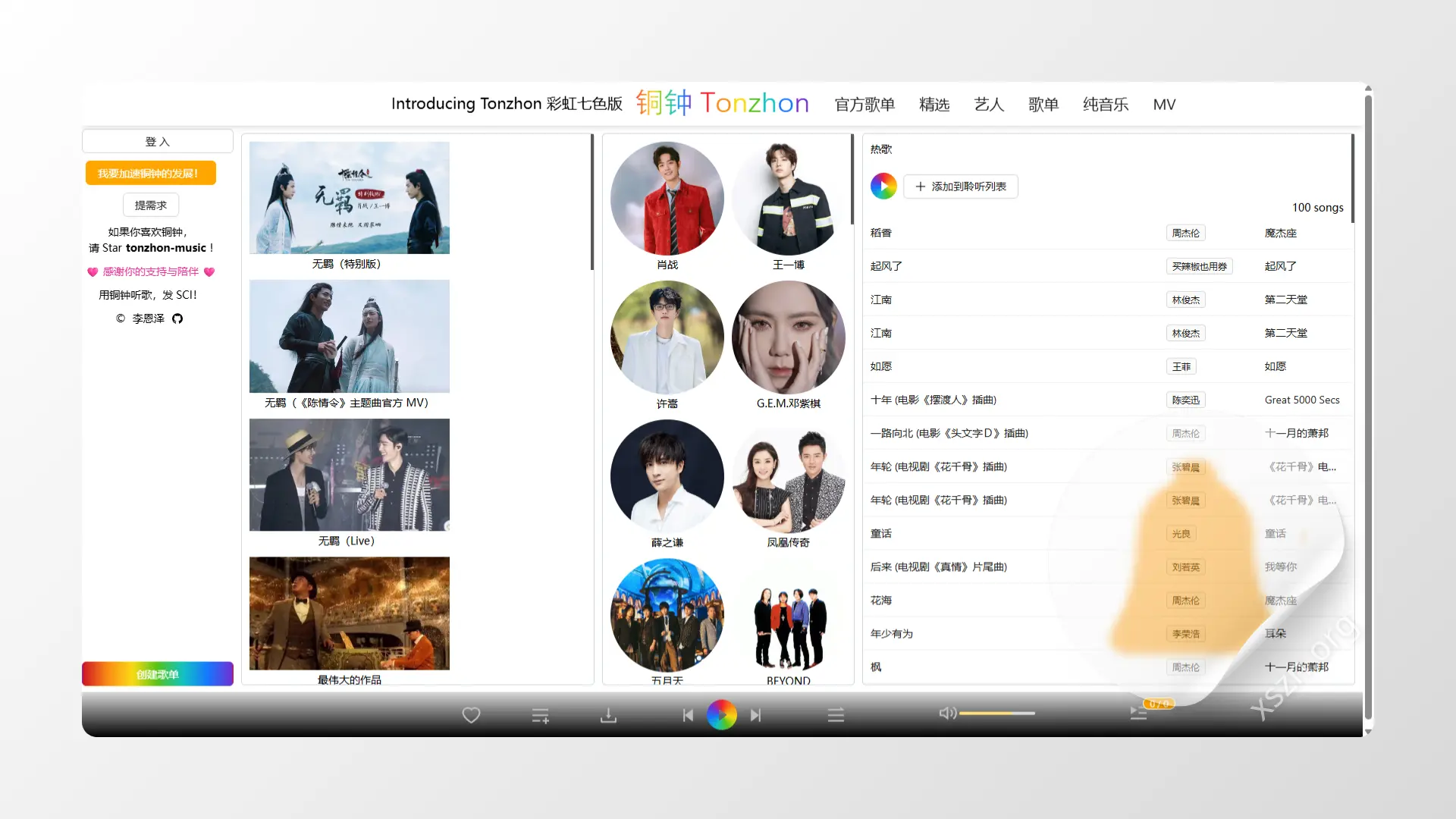Open the 精选 menu item

pos(934,105)
